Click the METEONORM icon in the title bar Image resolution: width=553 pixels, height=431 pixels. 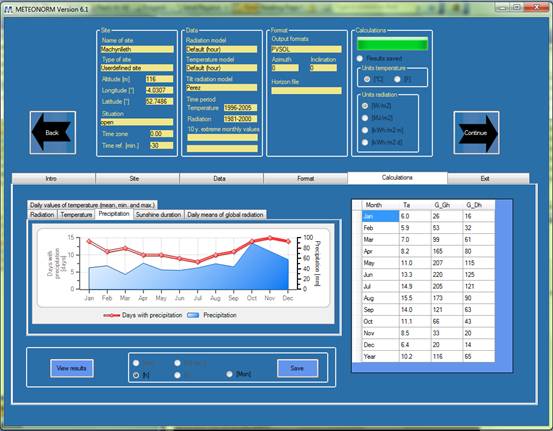pos(8,9)
